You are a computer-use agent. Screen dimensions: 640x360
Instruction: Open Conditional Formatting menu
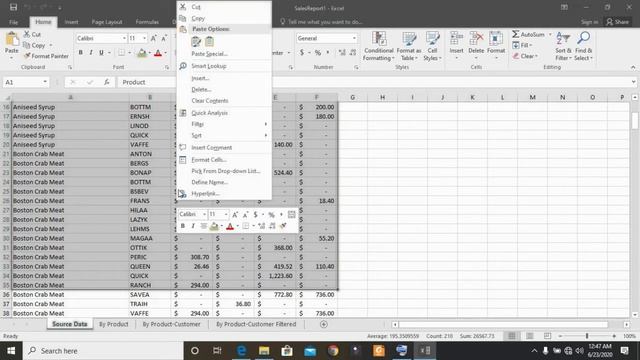[x=378, y=46]
